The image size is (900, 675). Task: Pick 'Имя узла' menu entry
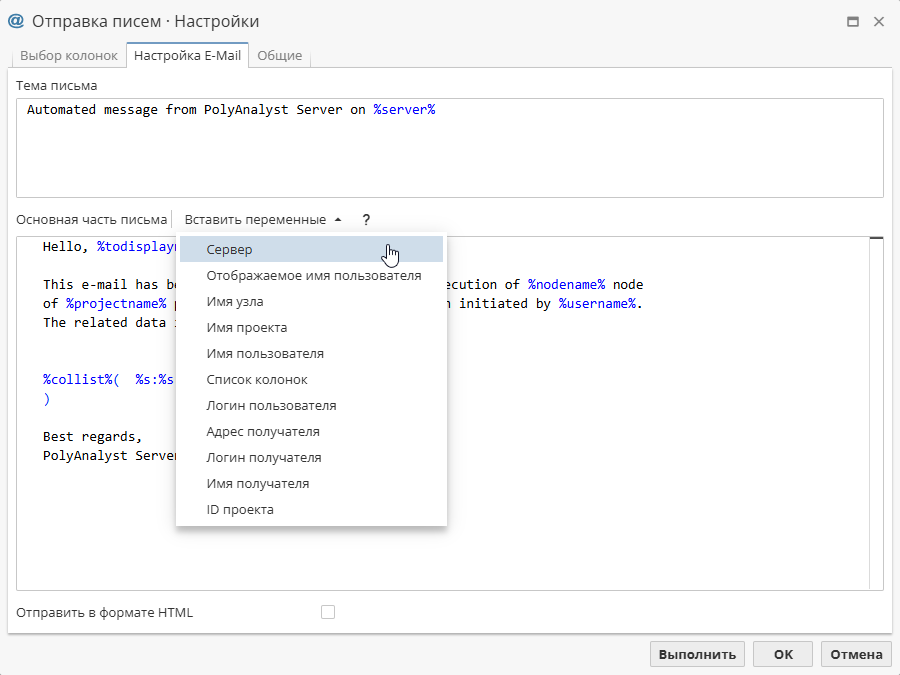pos(311,301)
